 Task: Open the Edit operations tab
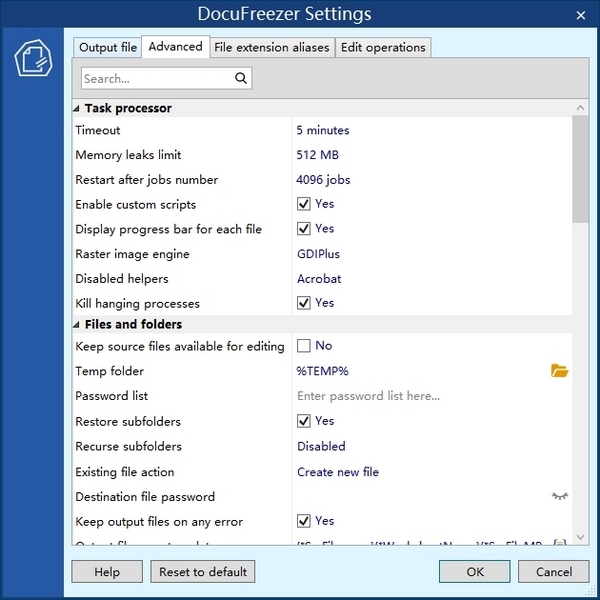(x=383, y=47)
